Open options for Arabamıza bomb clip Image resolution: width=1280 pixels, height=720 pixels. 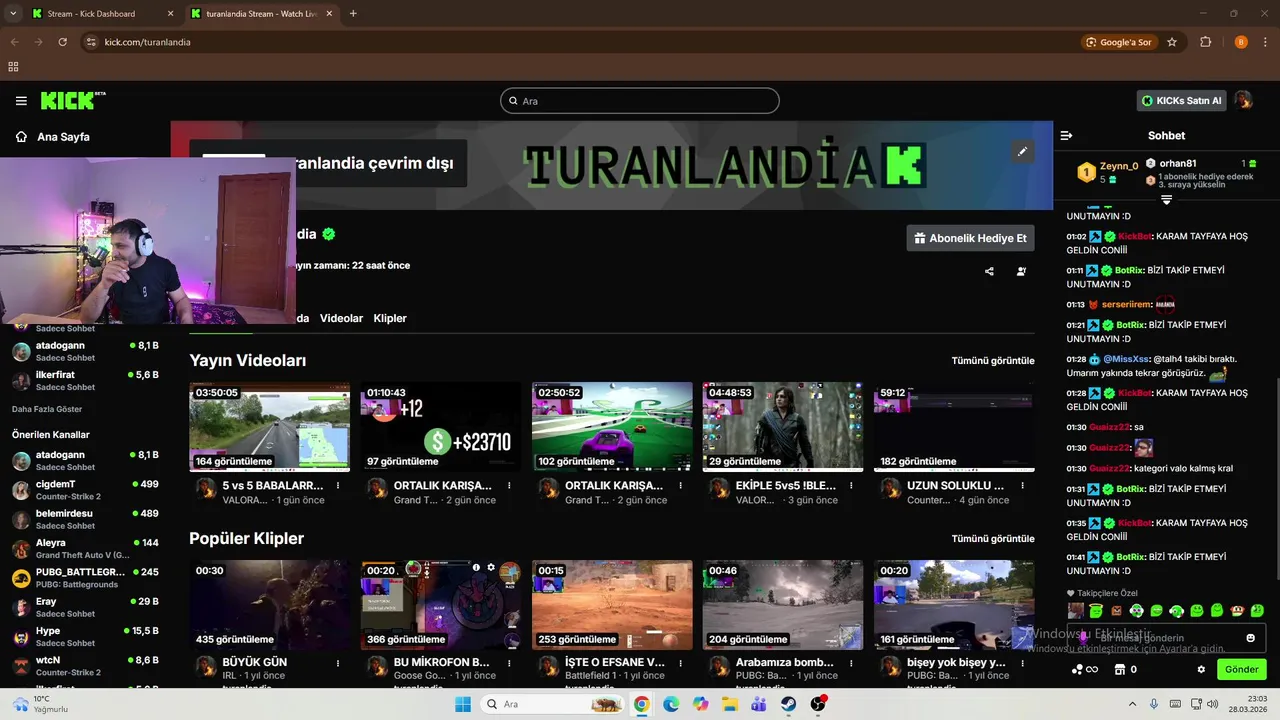pyautogui.click(x=851, y=662)
